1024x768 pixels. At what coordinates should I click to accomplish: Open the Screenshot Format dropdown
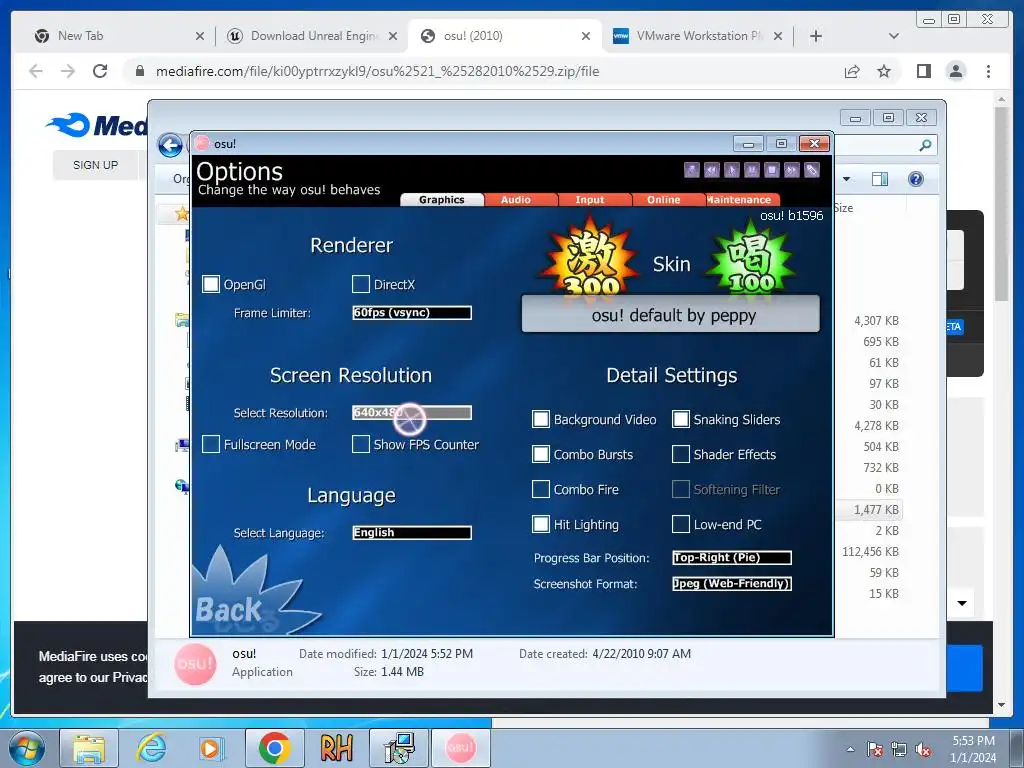(x=732, y=584)
